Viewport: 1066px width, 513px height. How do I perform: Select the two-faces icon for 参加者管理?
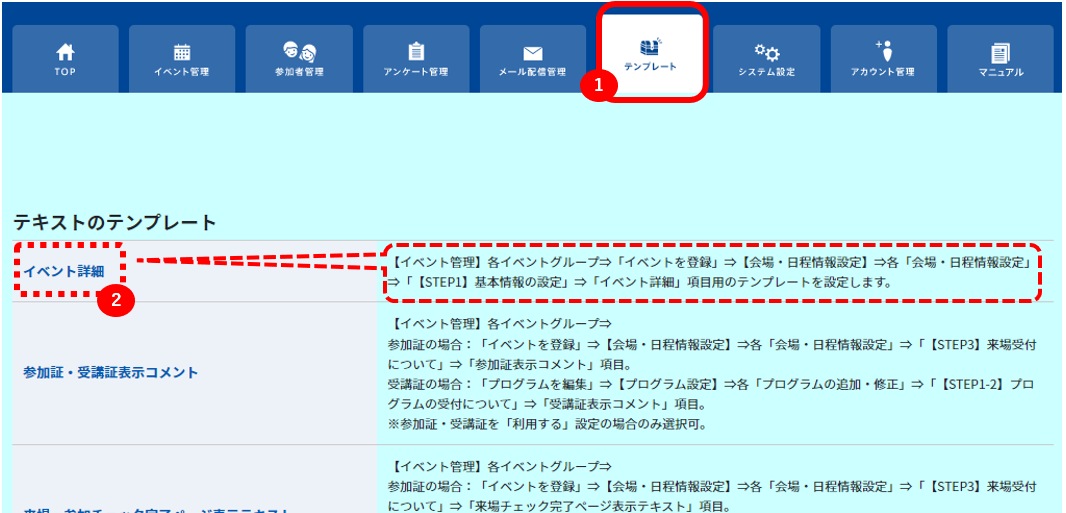(x=299, y=52)
